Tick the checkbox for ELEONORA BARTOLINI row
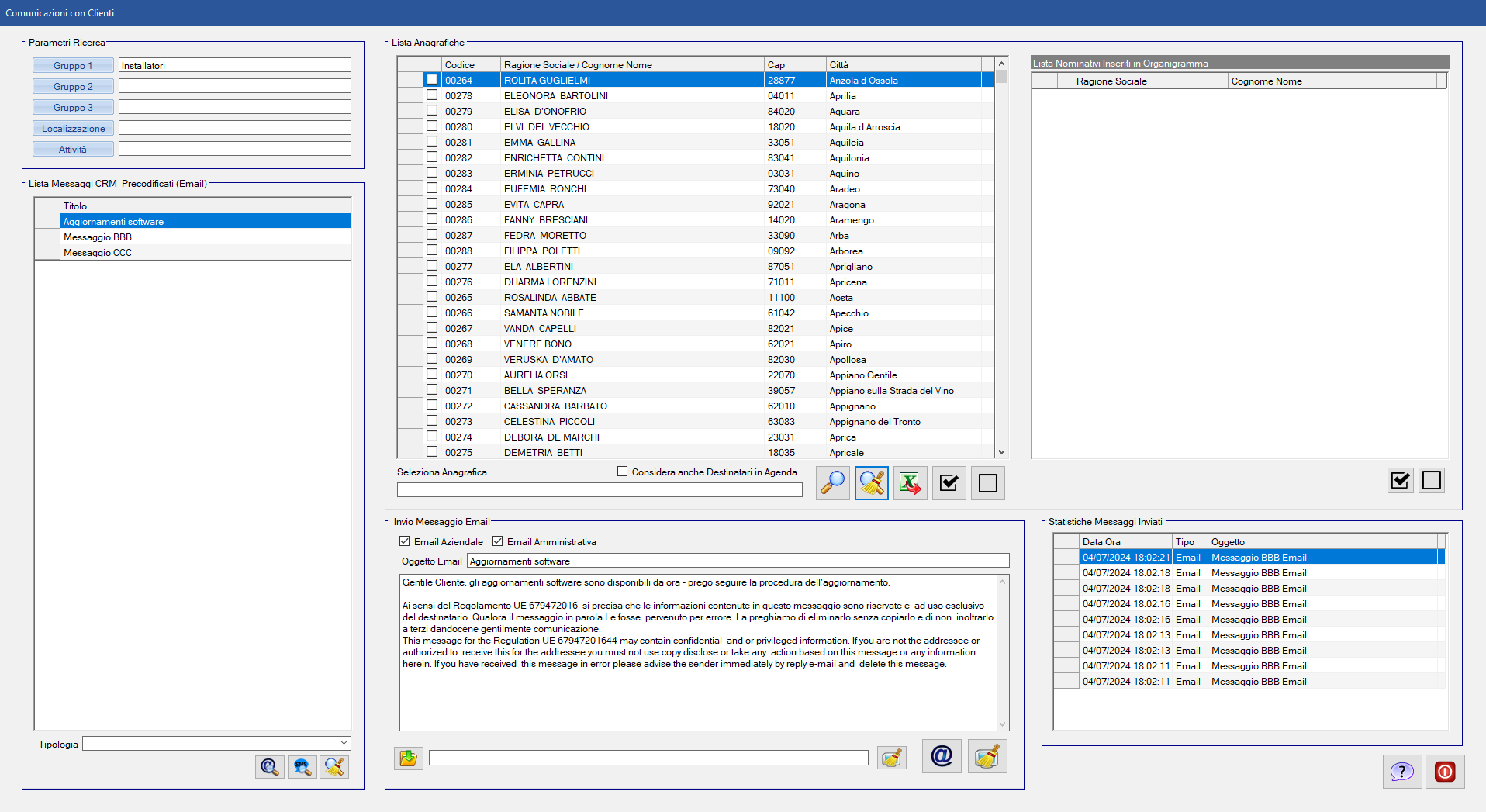This screenshot has width=1486, height=812. (432, 95)
